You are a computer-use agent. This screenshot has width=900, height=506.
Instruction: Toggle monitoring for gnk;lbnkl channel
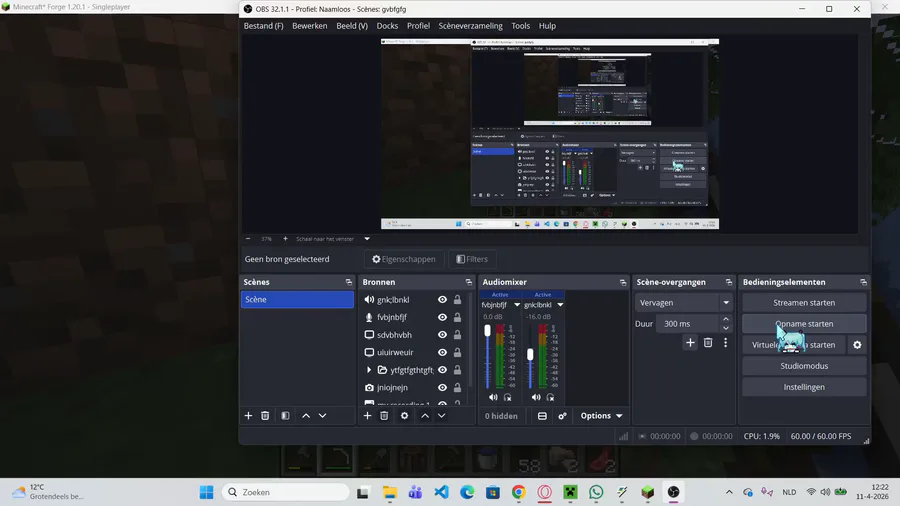(550, 397)
